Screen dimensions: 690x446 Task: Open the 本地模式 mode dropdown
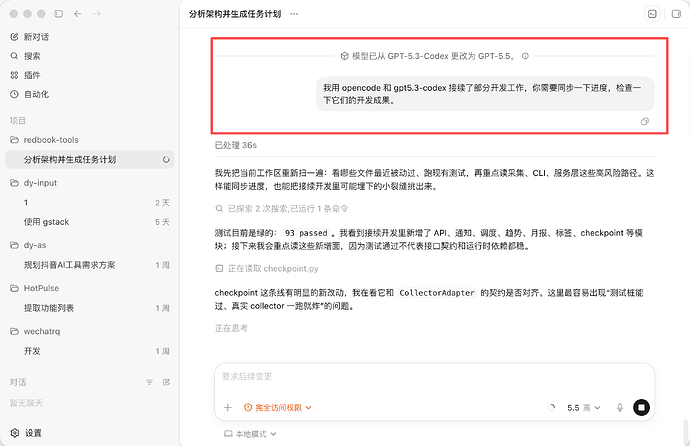click(x=250, y=434)
